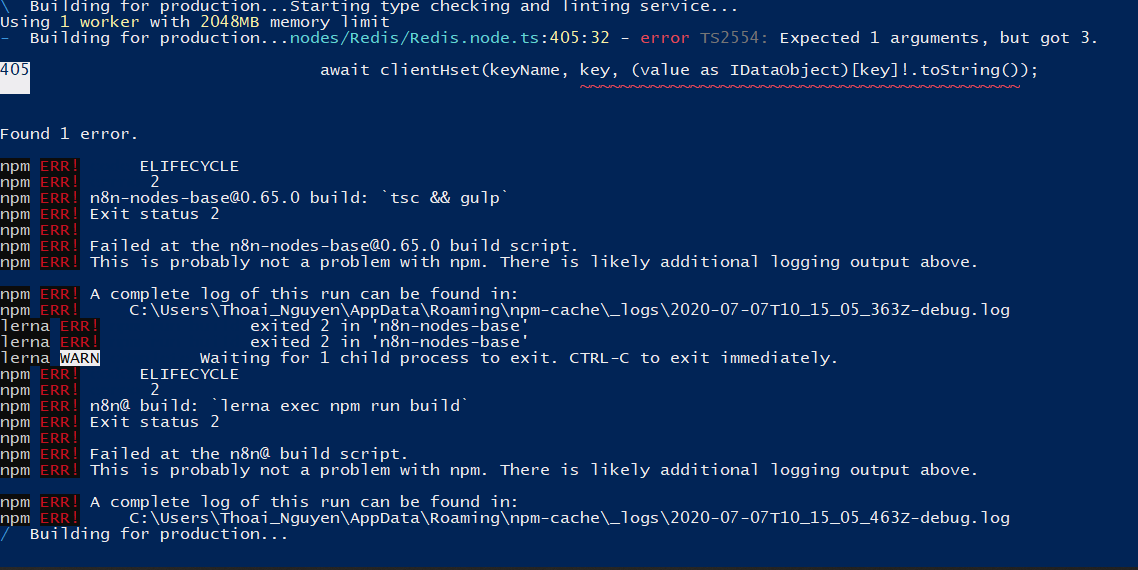Click the 2048MB memory limit text
This screenshot has width=1138, height=570.
coord(295,22)
